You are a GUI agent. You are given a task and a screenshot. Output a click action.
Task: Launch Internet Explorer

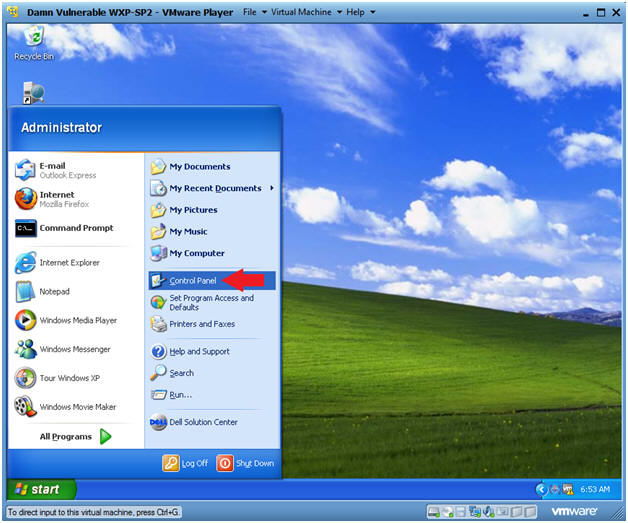(74, 263)
